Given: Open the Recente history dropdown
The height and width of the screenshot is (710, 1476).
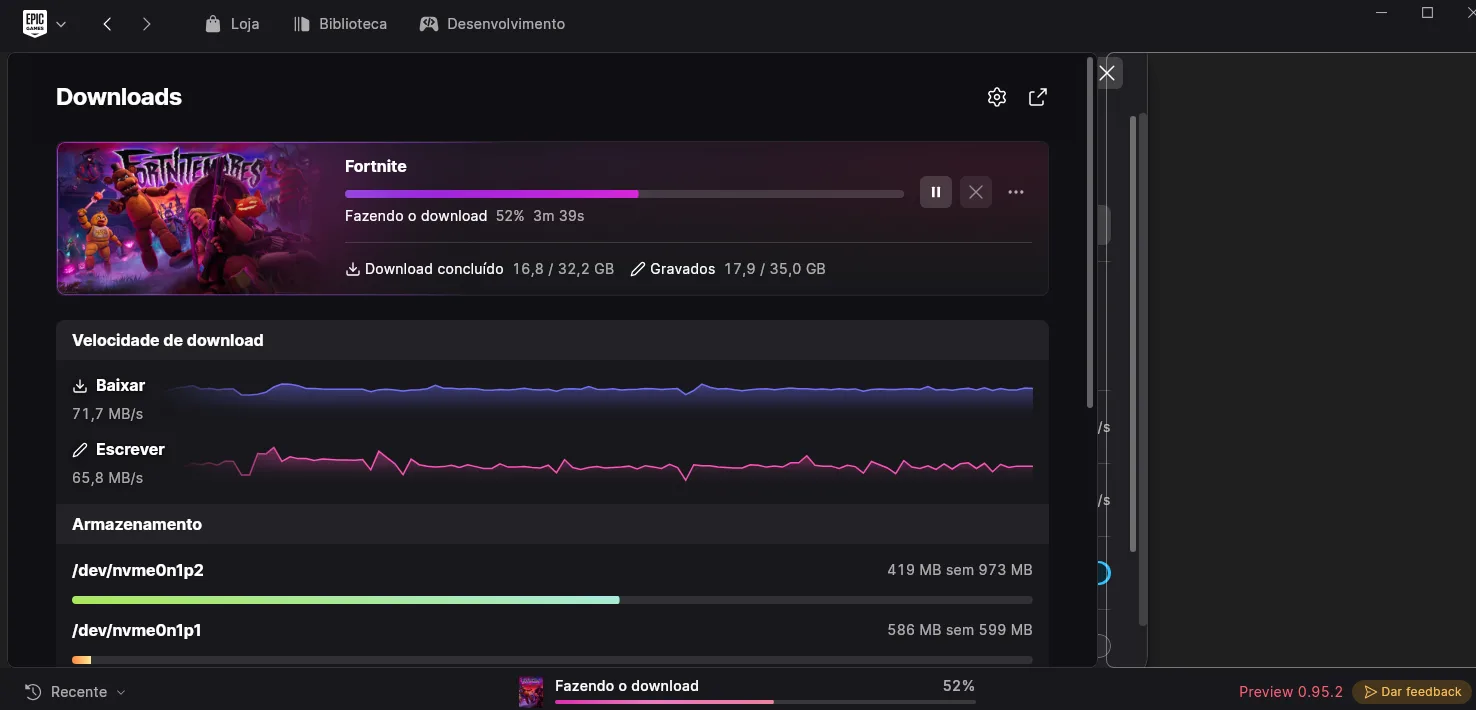Looking at the screenshot, I should click(x=76, y=692).
